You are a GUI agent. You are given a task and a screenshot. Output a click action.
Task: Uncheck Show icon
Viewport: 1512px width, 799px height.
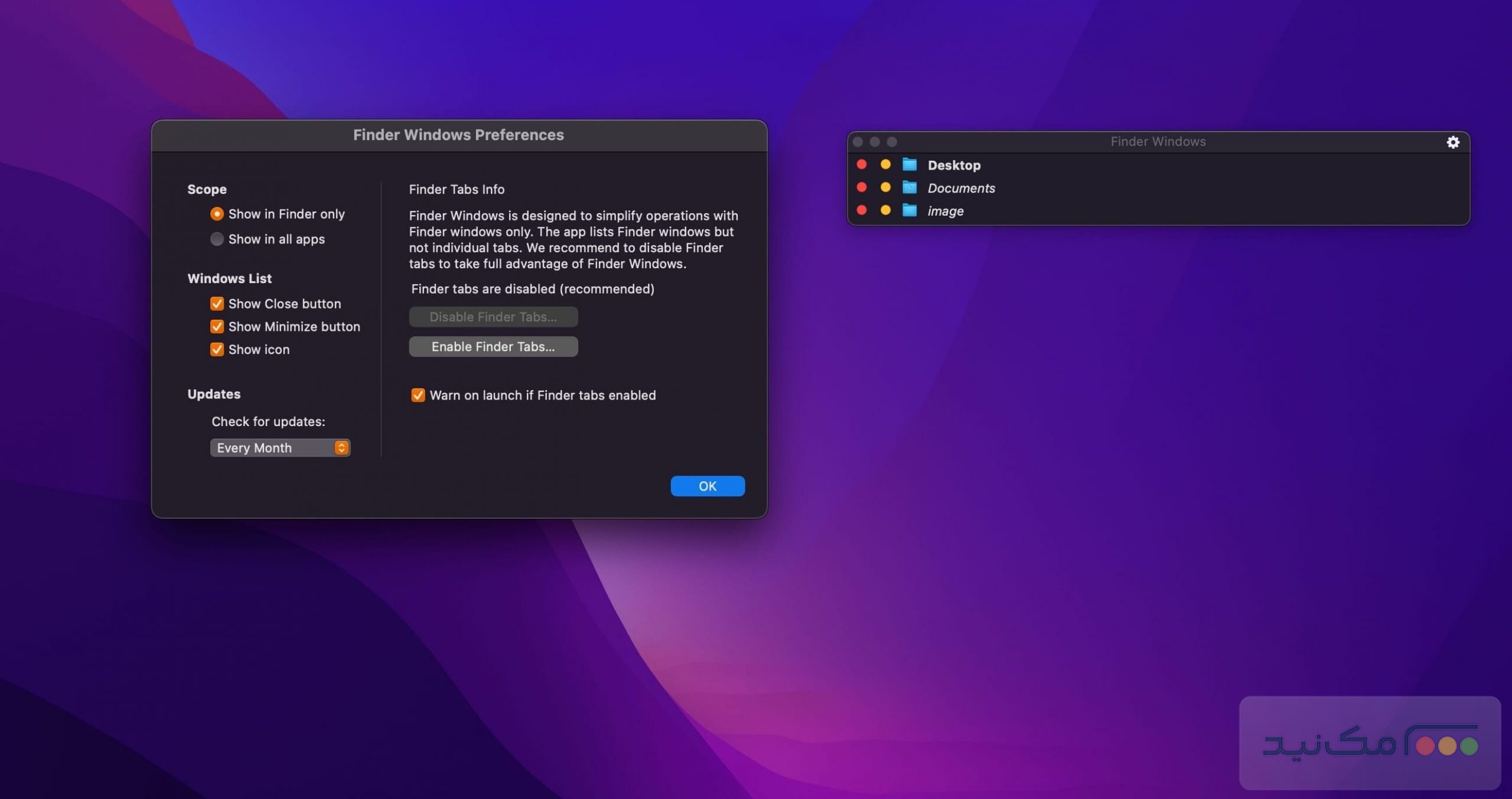point(217,349)
